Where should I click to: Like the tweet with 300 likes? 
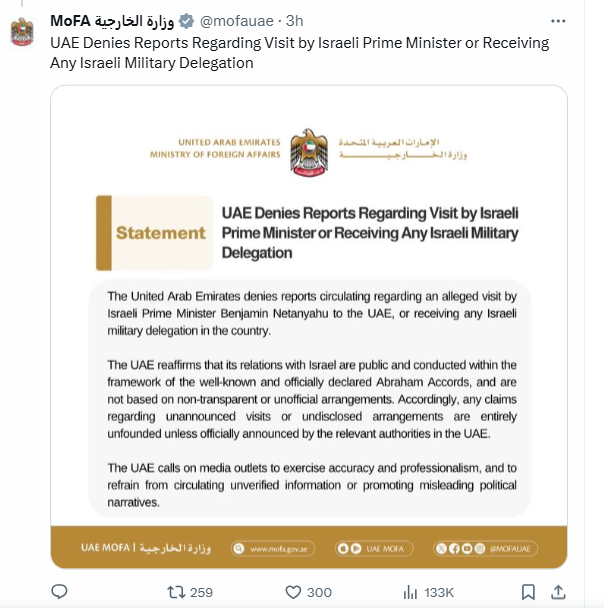293,592
